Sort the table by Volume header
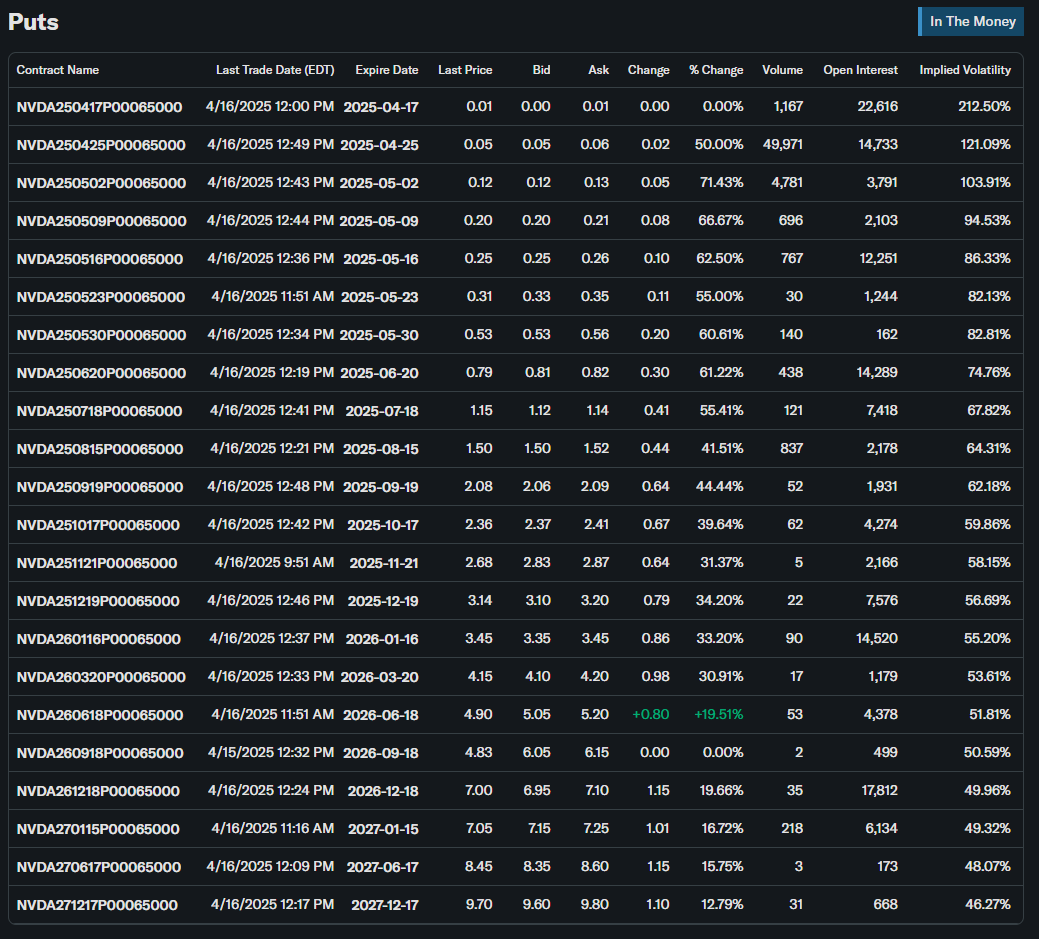The width and height of the screenshot is (1039, 939). [x=782, y=70]
